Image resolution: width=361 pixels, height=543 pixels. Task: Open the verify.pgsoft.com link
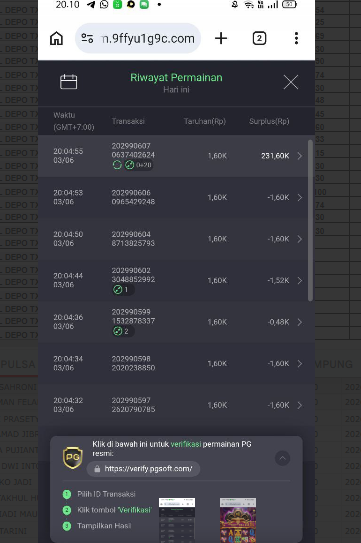[x=143, y=469]
